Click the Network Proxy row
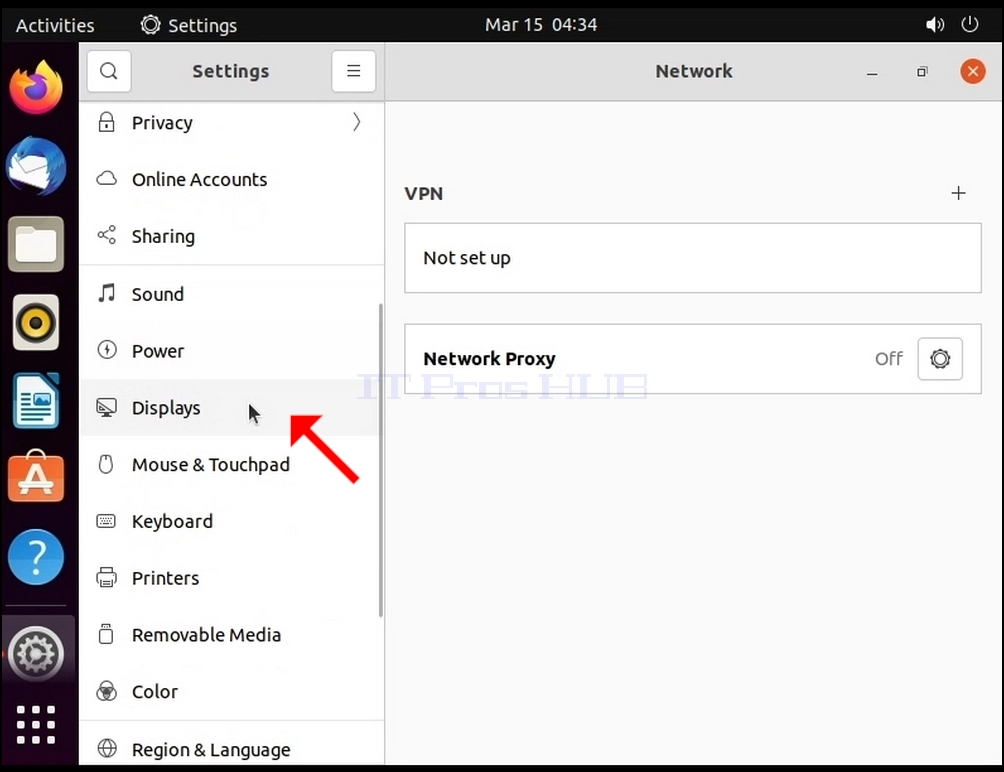1004x772 pixels. pos(693,358)
